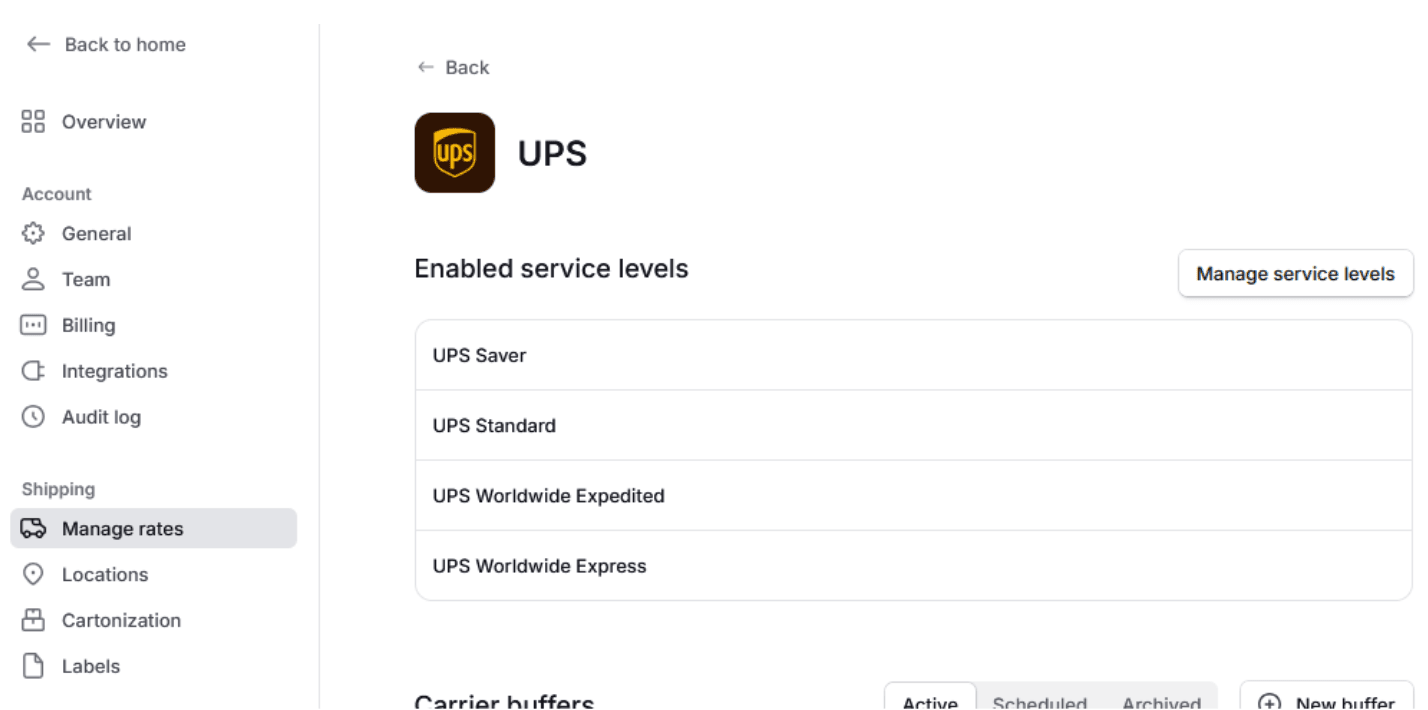Create a new carrier buffer
Viewport: 1428px width, 710px height.
[1326, 700]
